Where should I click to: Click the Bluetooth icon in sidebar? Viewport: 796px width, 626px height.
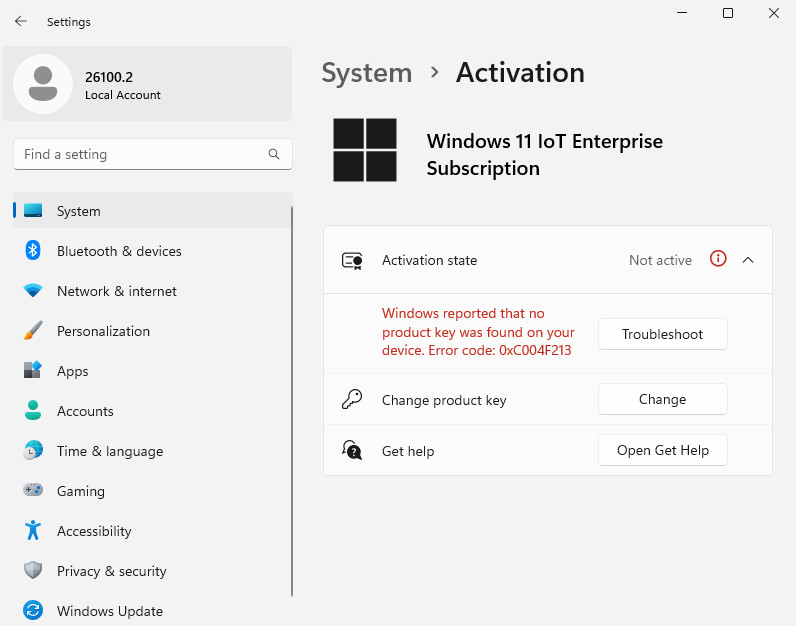[33, 250]
